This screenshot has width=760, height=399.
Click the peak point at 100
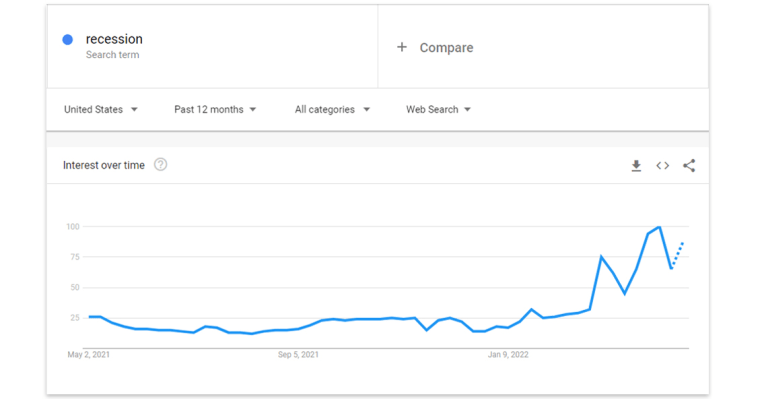tap(659, 227)
